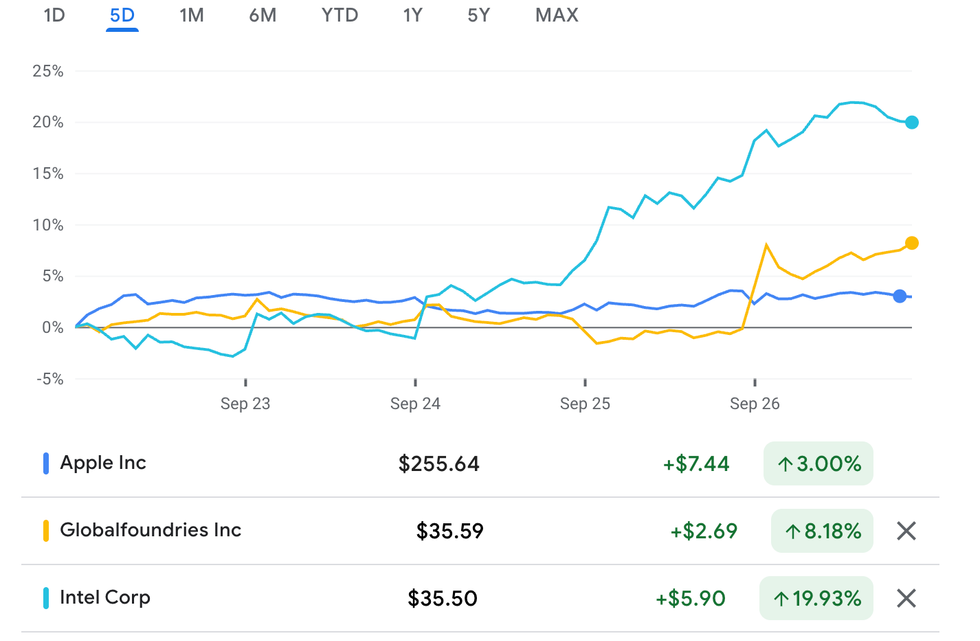Switch to the 5Y range
Screen dimensions: 980x641
479,15
